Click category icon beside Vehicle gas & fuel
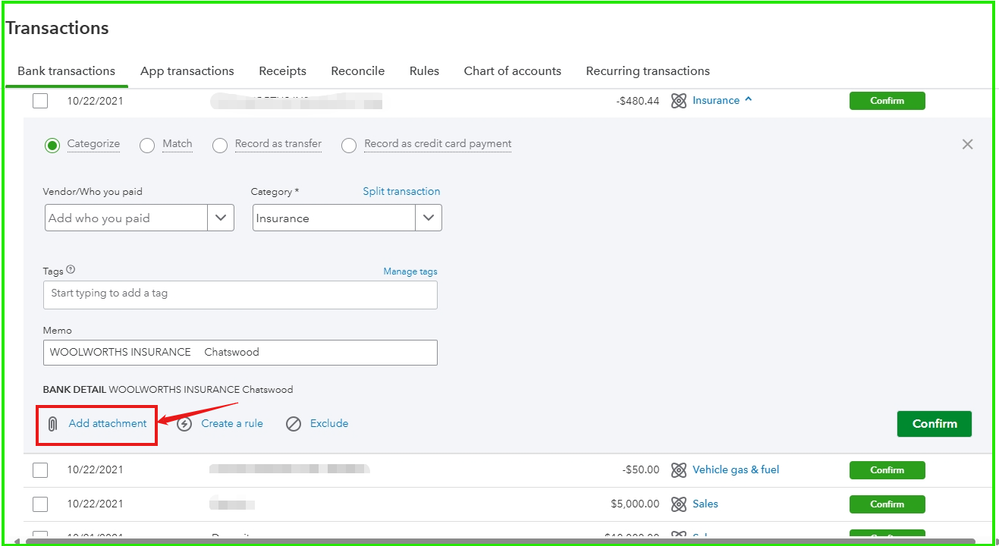The height and width of the screenshot is (546, 999). coord(679,470)
